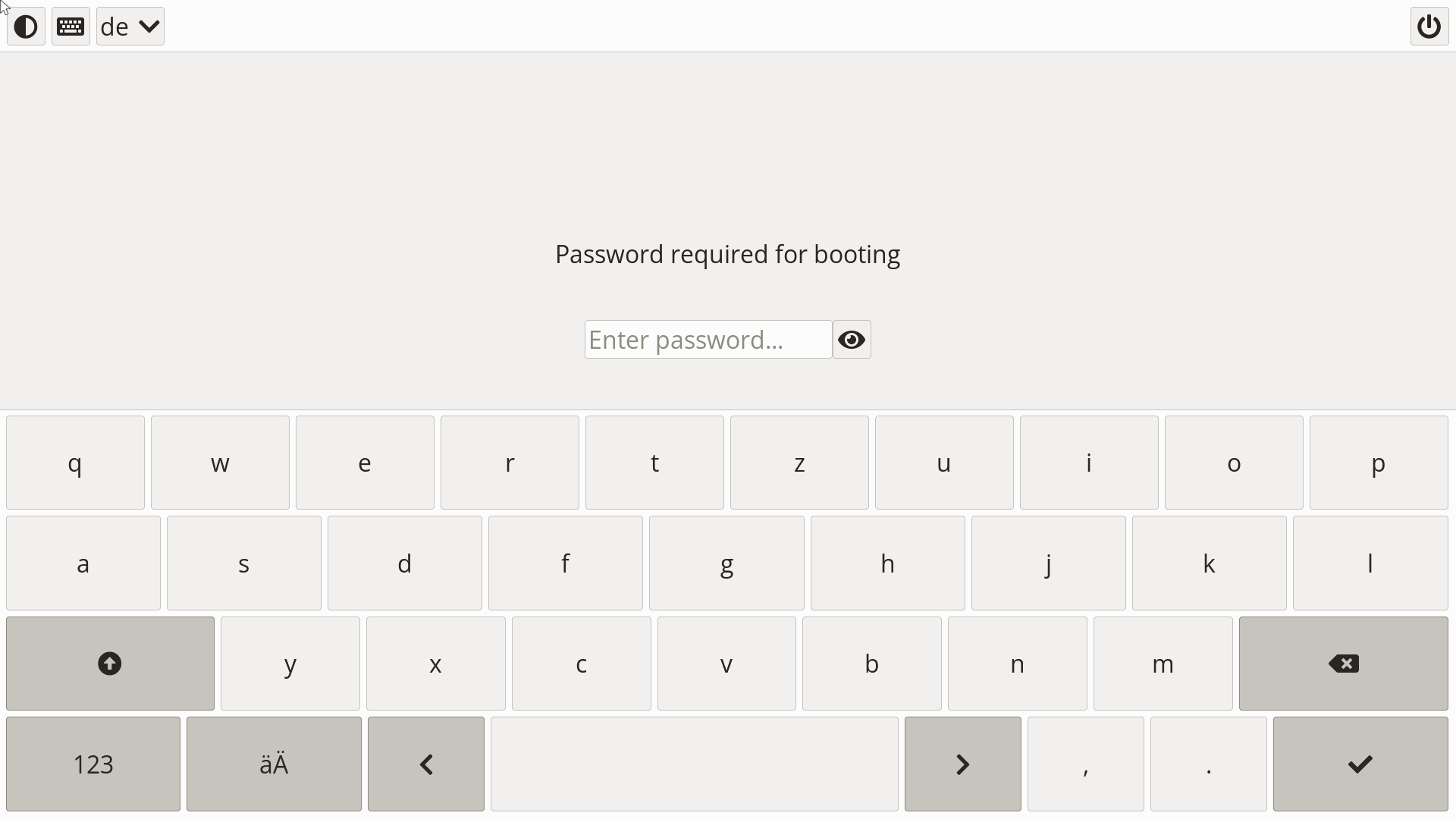This screenshot has height=819, width=1456.
Task: Focus the Enter password field
Action: 708,340
